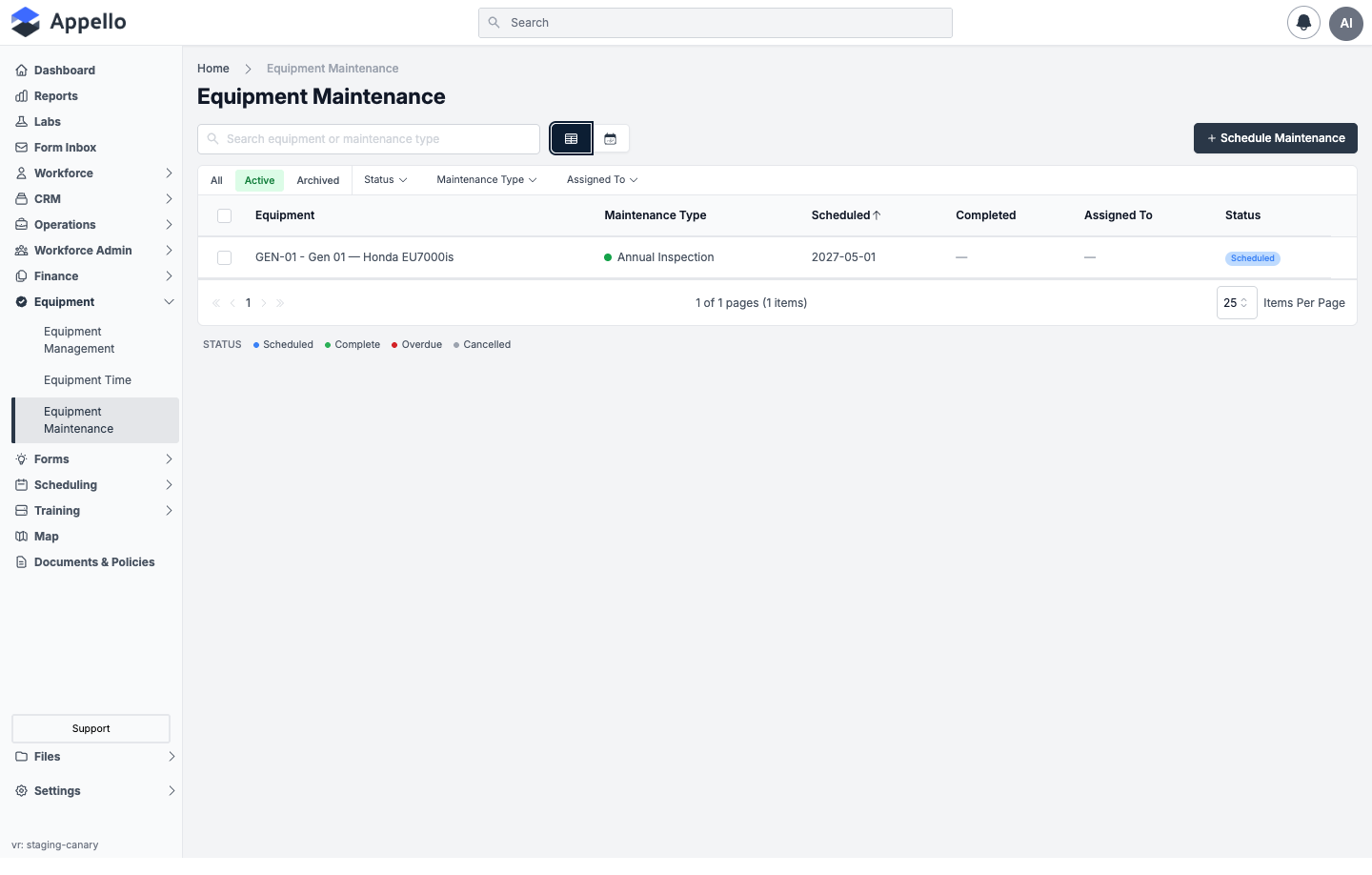
Task: Open the Maintenance Type filter dropdown
Action: (x=487, y=180)
